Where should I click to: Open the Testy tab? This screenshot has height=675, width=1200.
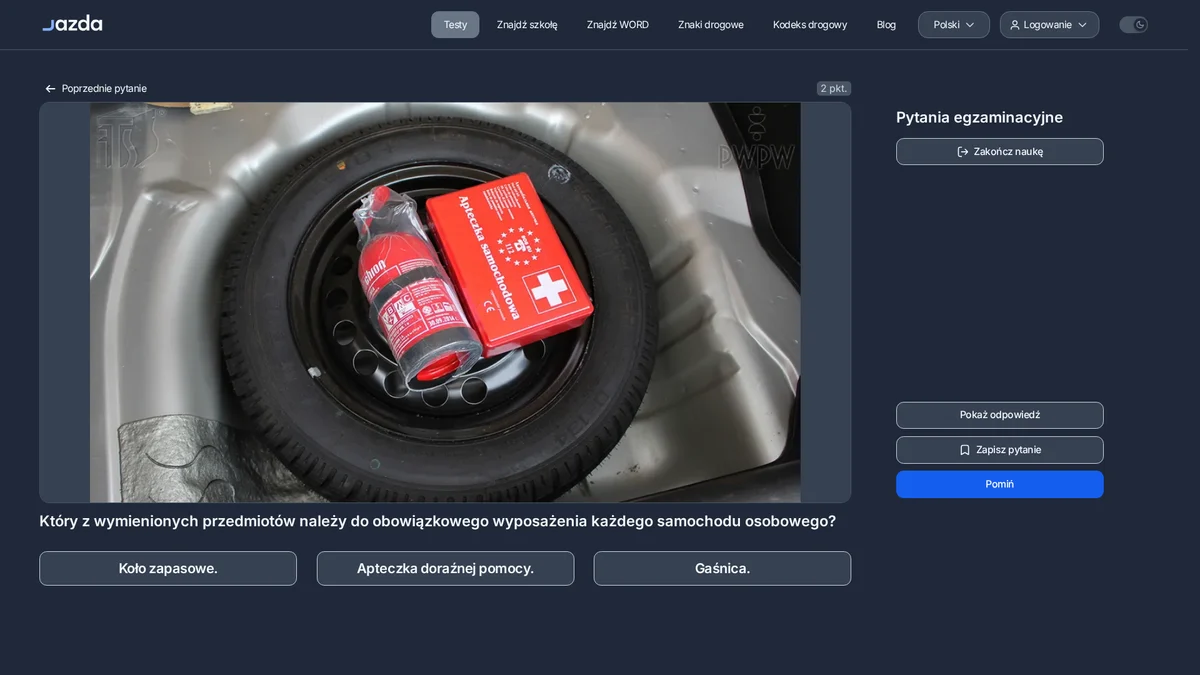point(455,25)
